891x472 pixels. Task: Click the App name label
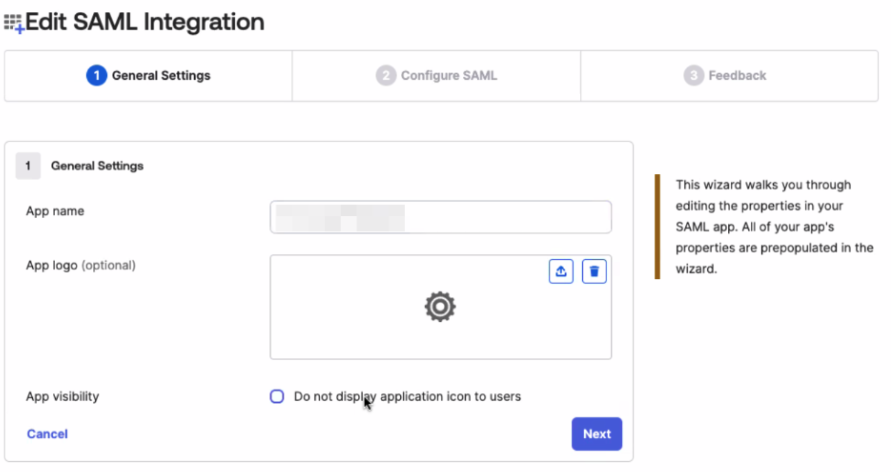coord(55,211)
